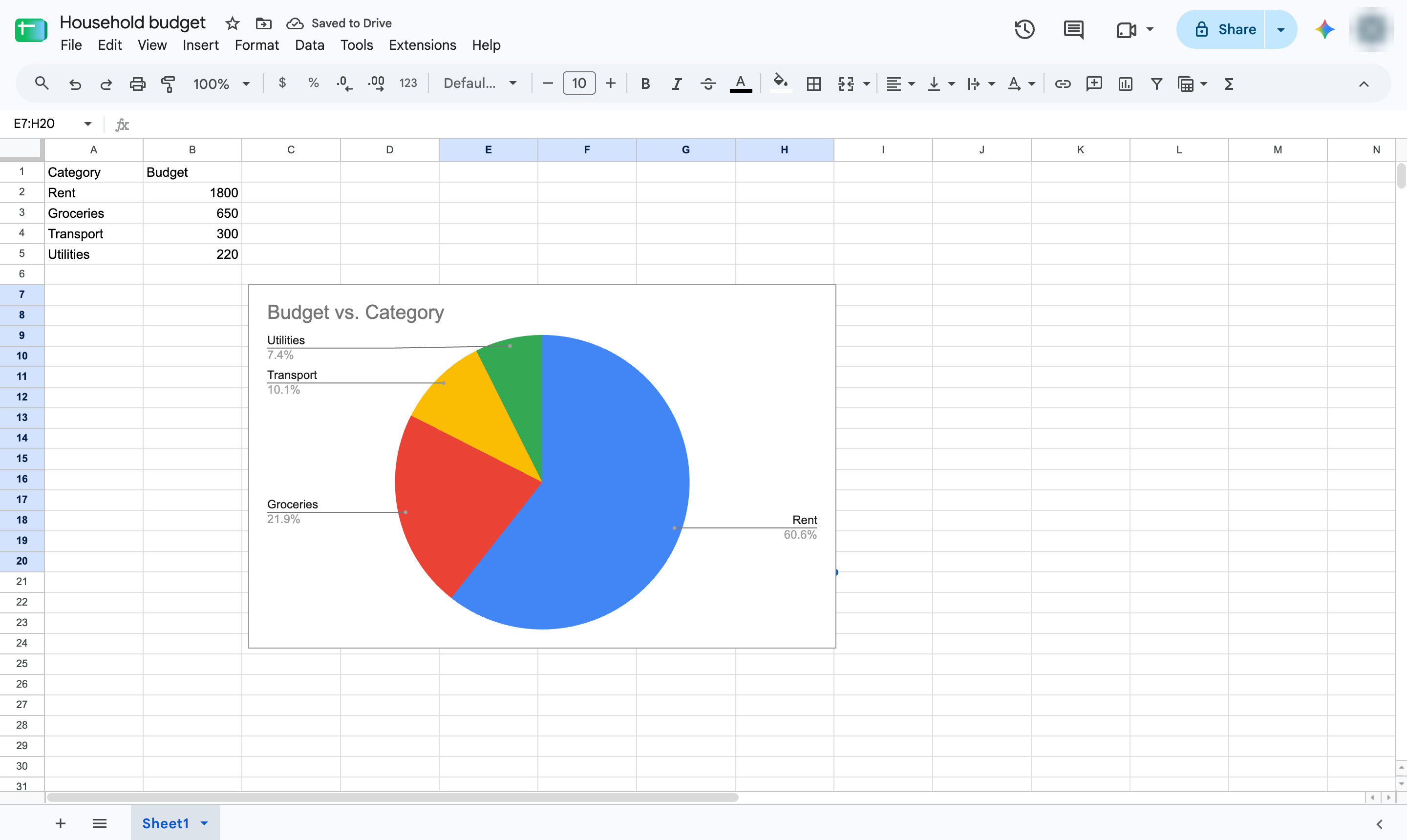Hide the menus with collapse chevron
1407x840 pixels.
1364,84
